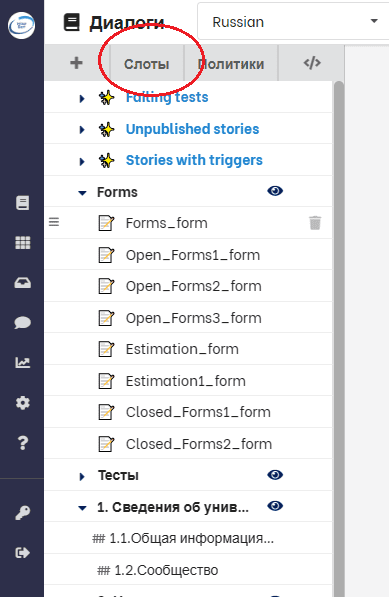Screen dimensions: 389x597
Task: Click the plus icon to add a story group
Action: click(x=77, y=63)
